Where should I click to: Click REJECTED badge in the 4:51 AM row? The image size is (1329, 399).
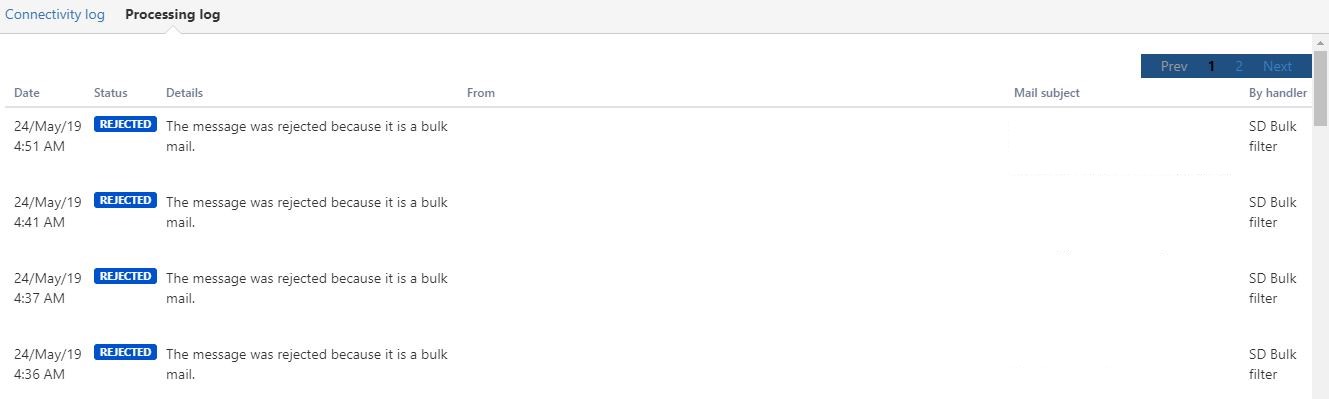point(125,125)
